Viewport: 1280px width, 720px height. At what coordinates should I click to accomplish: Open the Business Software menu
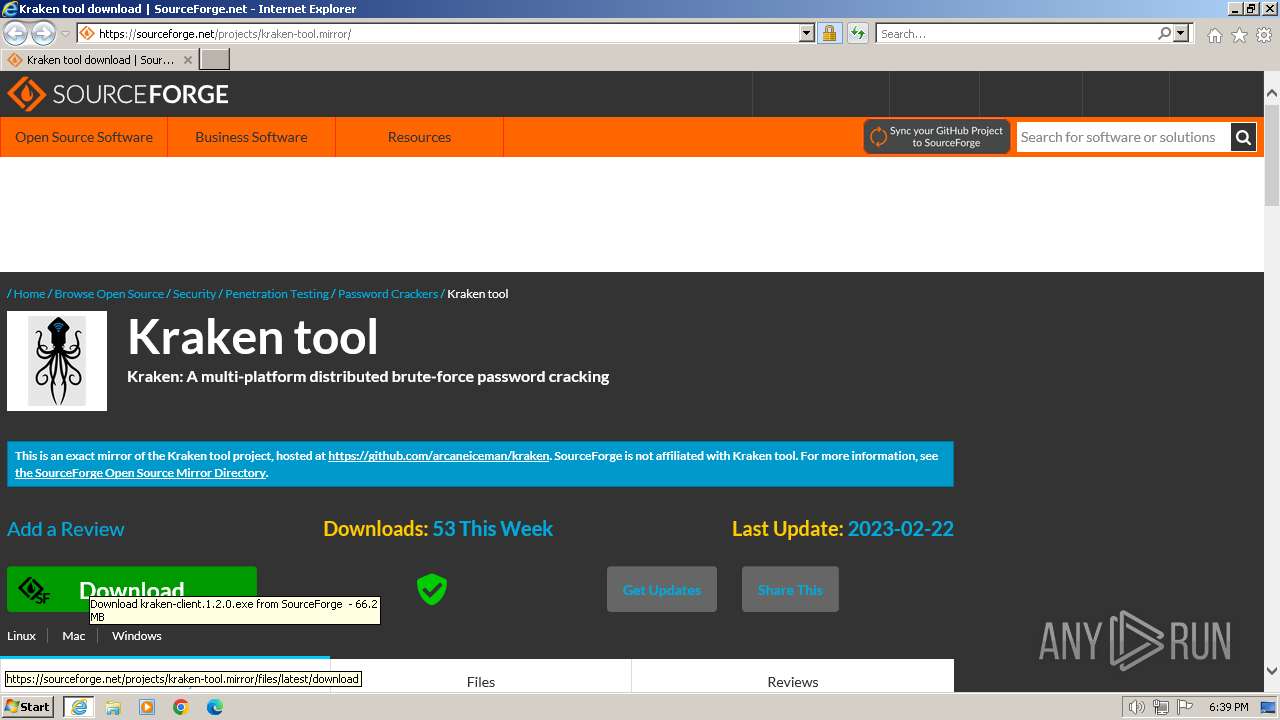(251, 137)
